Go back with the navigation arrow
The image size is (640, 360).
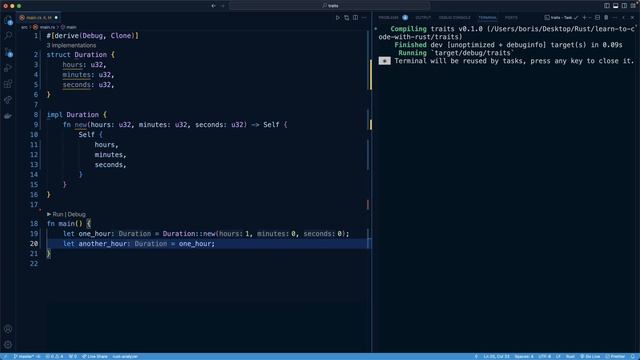[x=213, y=6]
